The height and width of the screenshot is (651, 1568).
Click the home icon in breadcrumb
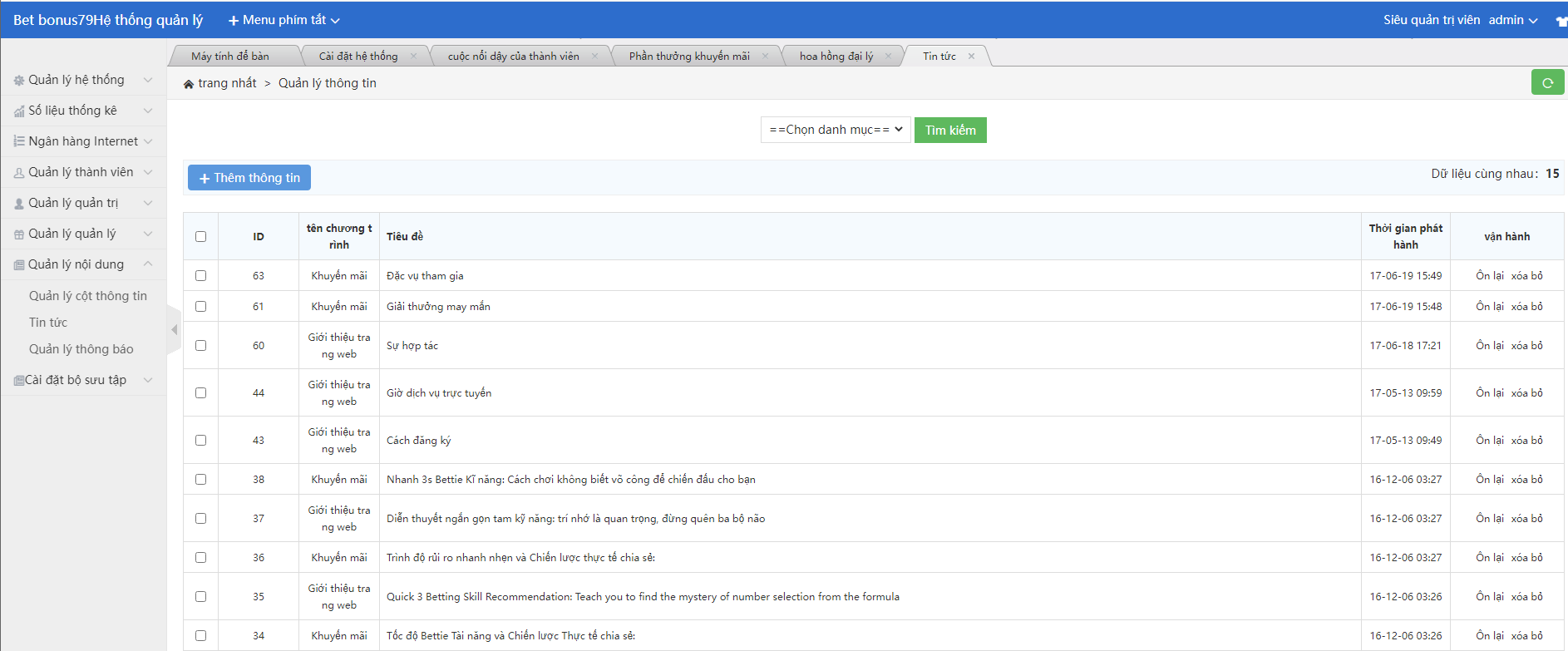click(189, 84)
